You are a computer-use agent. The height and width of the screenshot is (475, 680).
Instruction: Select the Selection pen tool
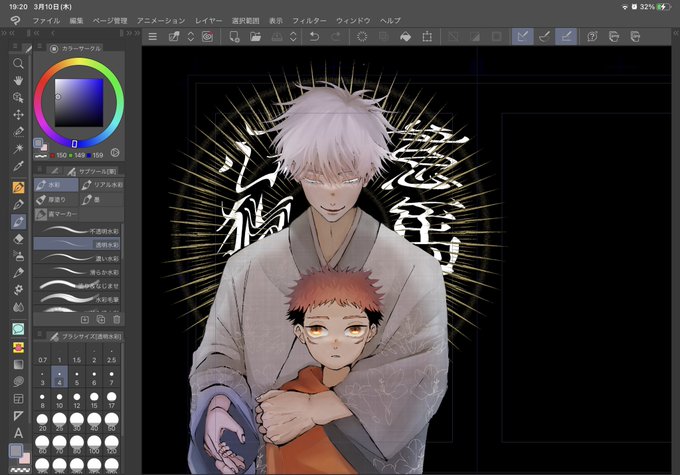(x=18, y=131)
